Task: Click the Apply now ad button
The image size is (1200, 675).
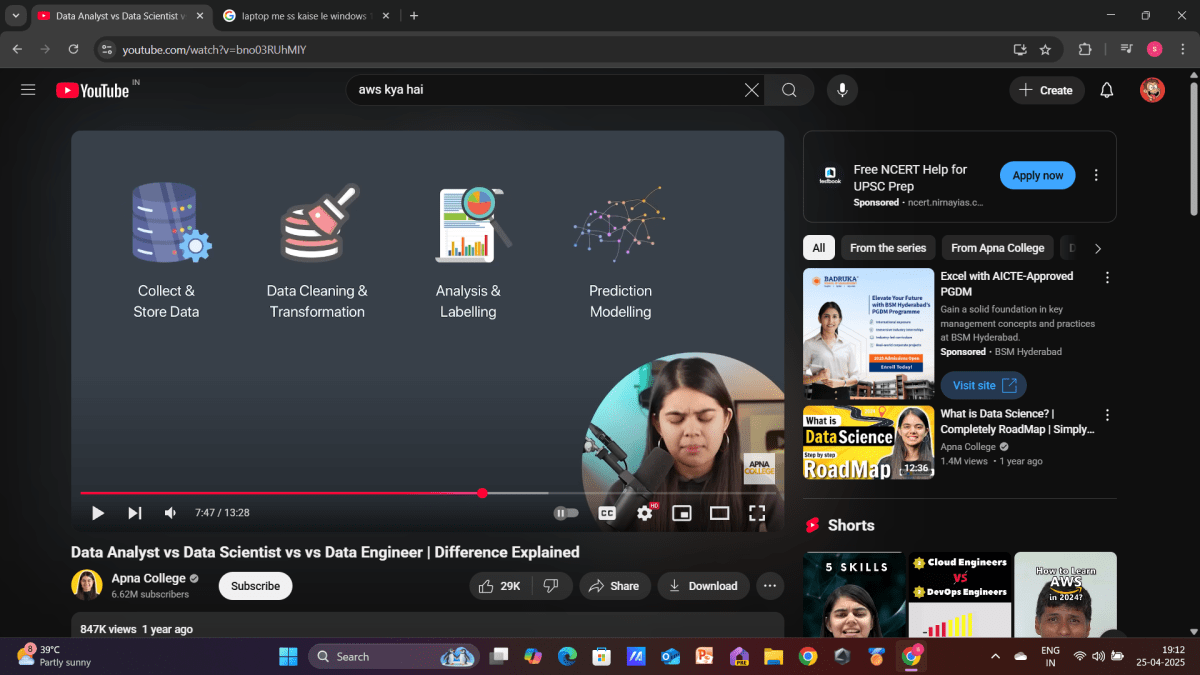Action: click(1037, 175)
